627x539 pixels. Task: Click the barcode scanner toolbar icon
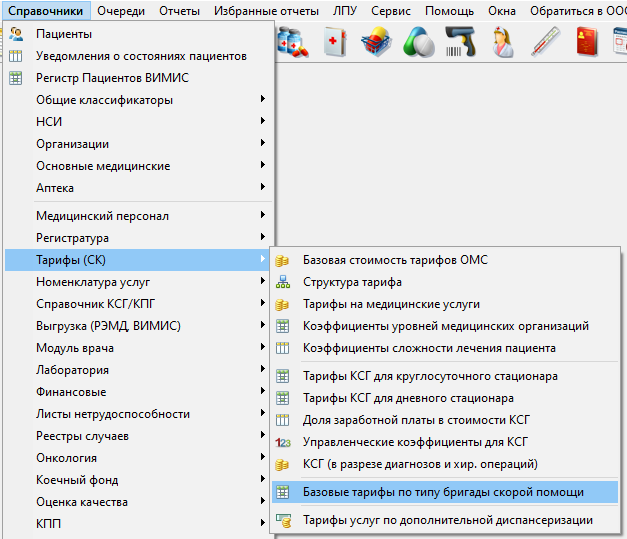click(x=459, y=42)
